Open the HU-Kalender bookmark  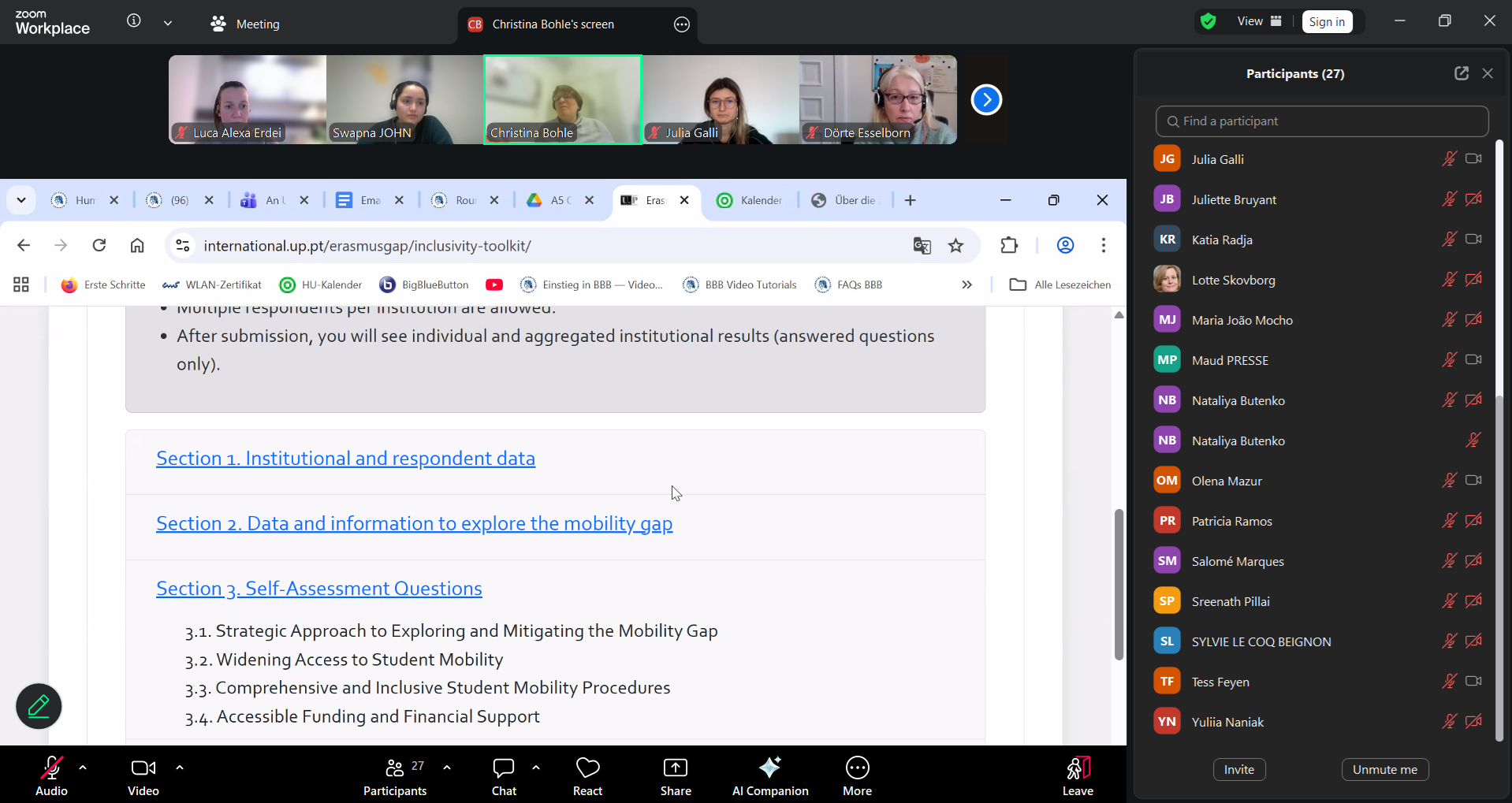tap(322, 284)
